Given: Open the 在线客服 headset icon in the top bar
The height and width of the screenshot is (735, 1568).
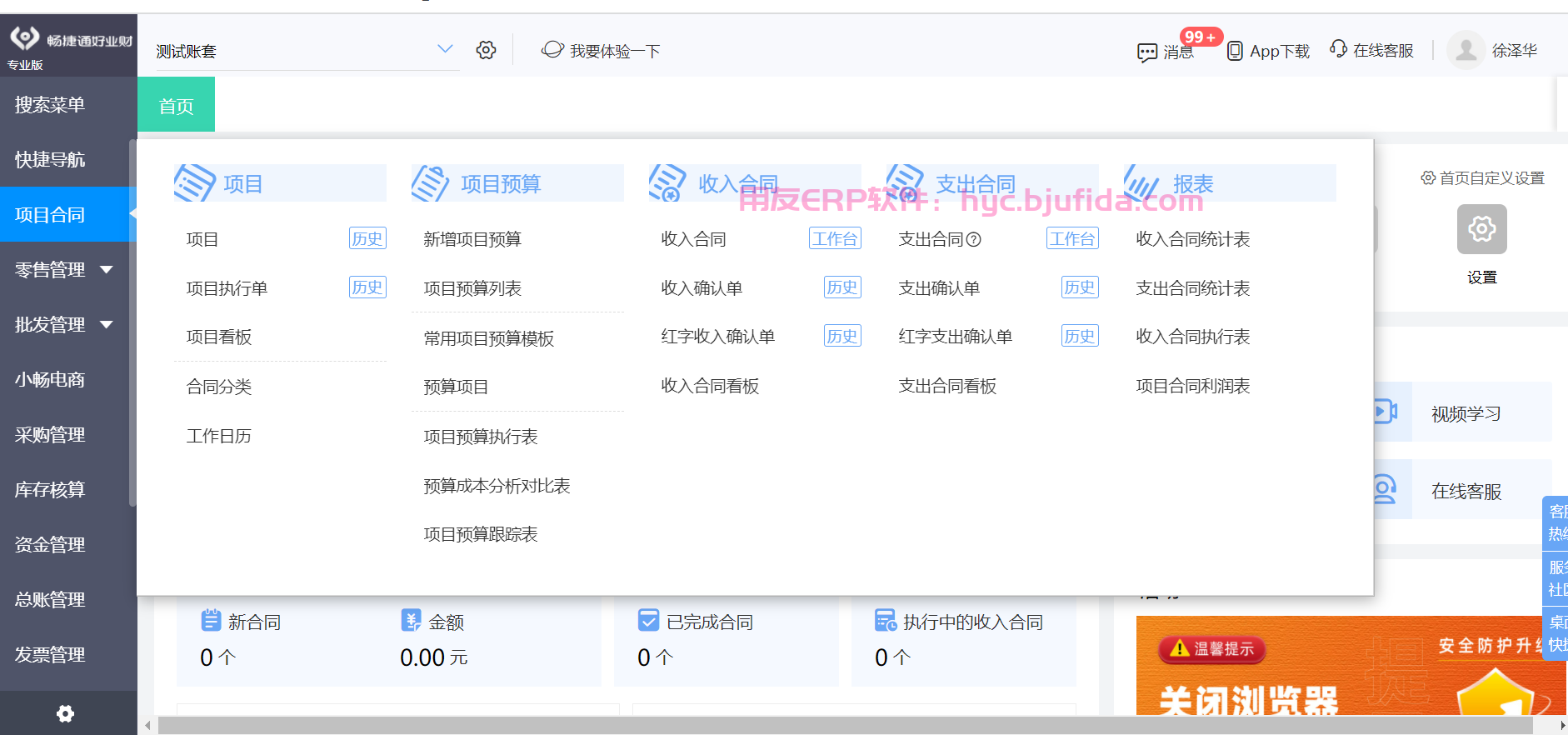Looking at the screenshot, I should coord(1338,49).
